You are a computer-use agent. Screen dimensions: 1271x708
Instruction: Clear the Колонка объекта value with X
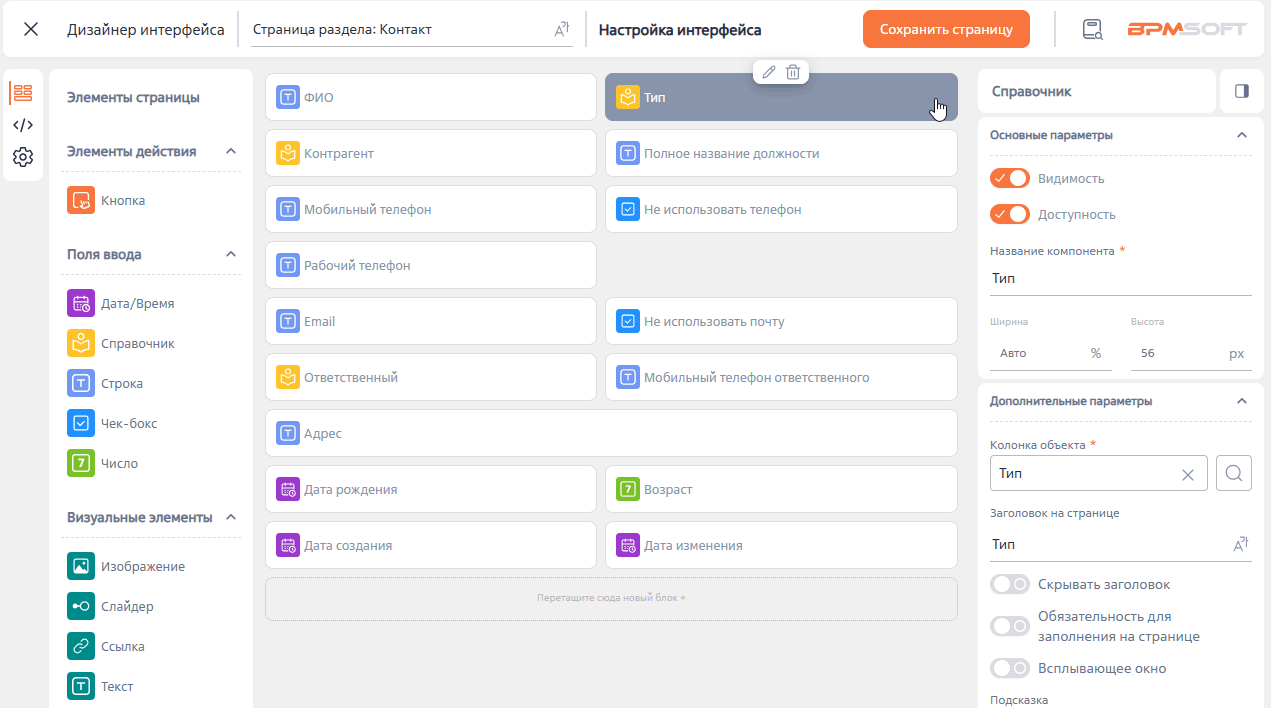click(x=1188, y=474)
